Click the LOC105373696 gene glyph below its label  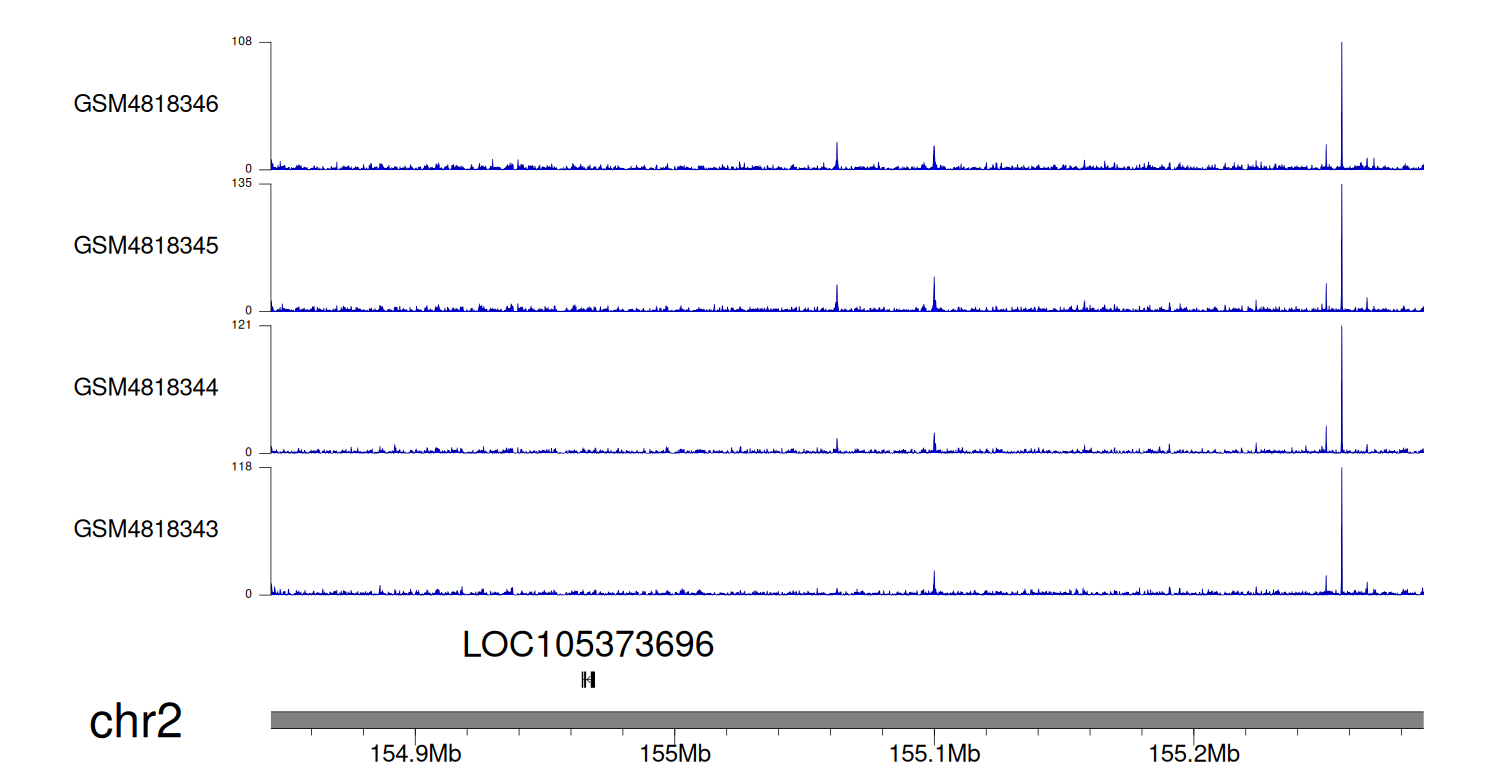[588, 680]
